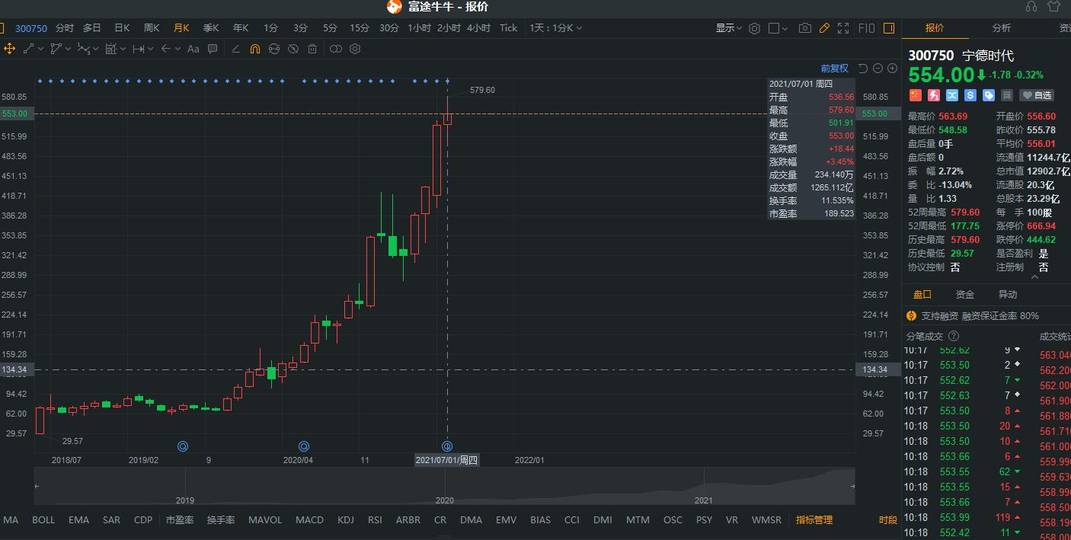Hide all drawings with eye-slash icon
This screenshot has height=540, width=1071.
click(293, 48)
